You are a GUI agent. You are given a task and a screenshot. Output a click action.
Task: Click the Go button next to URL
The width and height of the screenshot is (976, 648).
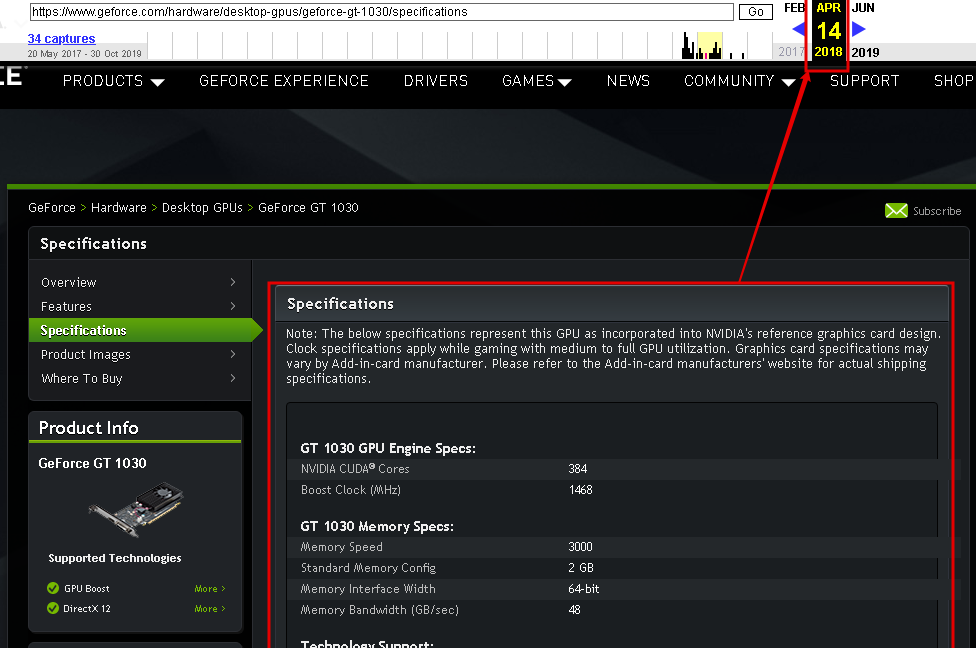756,12
